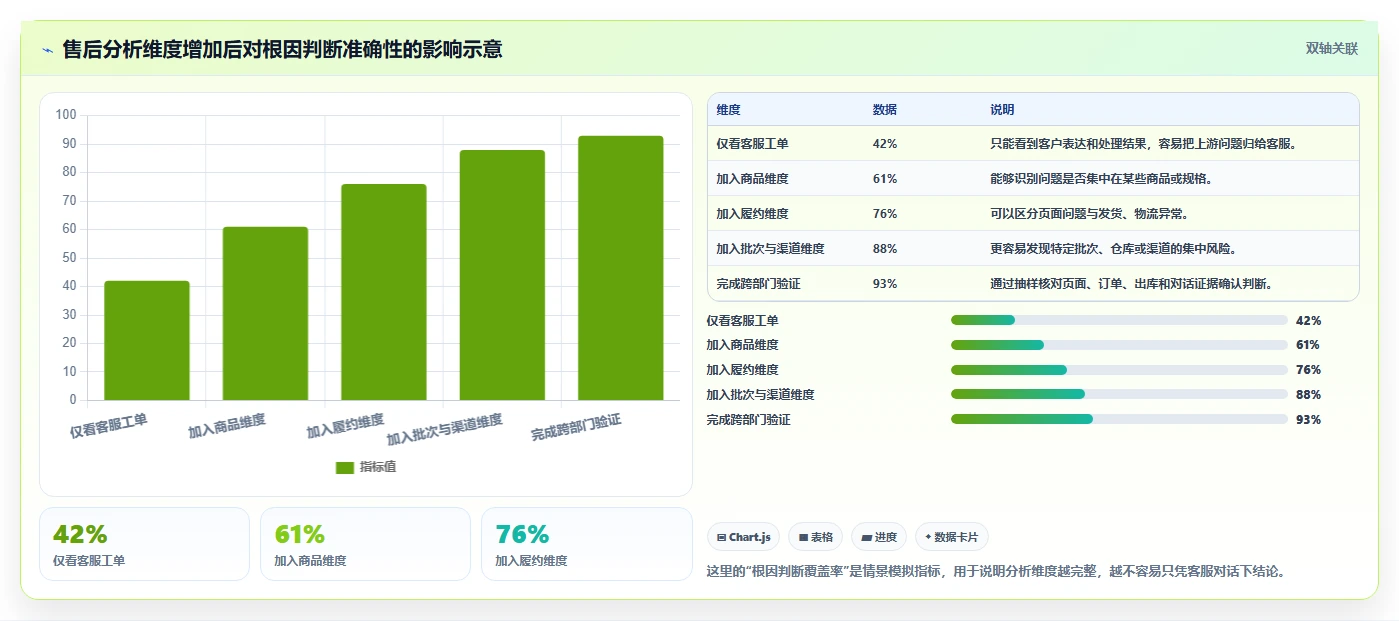Click the chart title 售后分析维度增加后
Screen dimensions: 1399x621
click(282, 49)
